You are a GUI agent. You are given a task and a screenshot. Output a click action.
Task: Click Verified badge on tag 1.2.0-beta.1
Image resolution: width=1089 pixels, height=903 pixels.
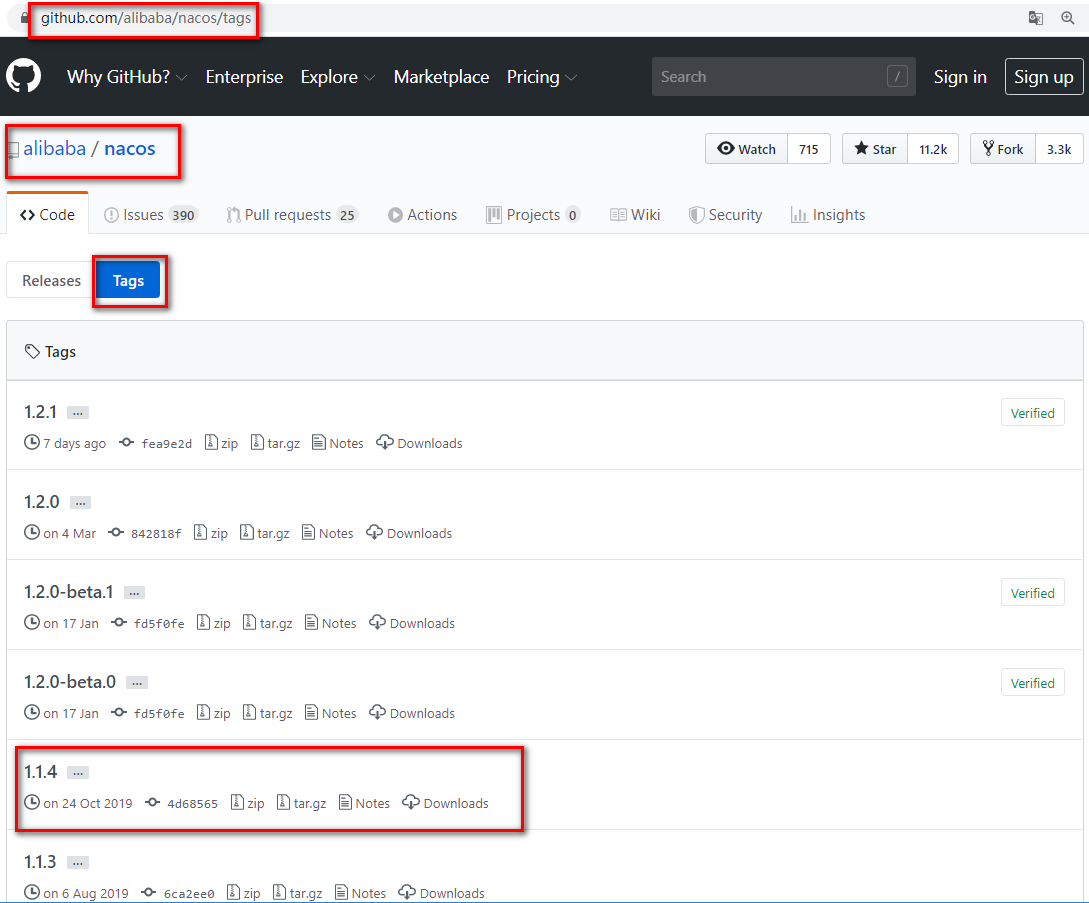click(1032, 593)
